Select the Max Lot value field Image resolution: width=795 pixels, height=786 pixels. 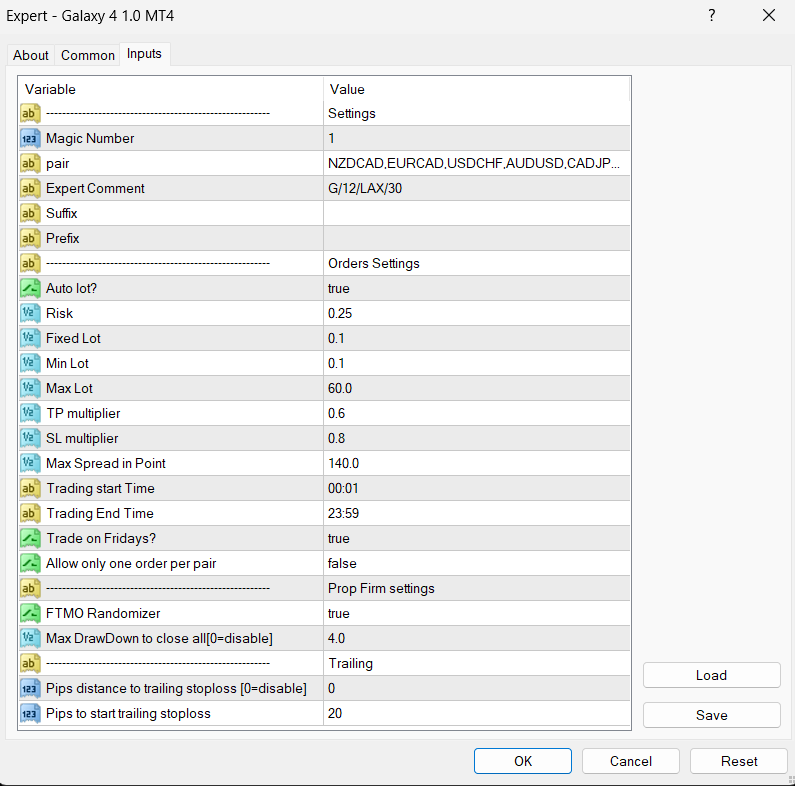476,388
